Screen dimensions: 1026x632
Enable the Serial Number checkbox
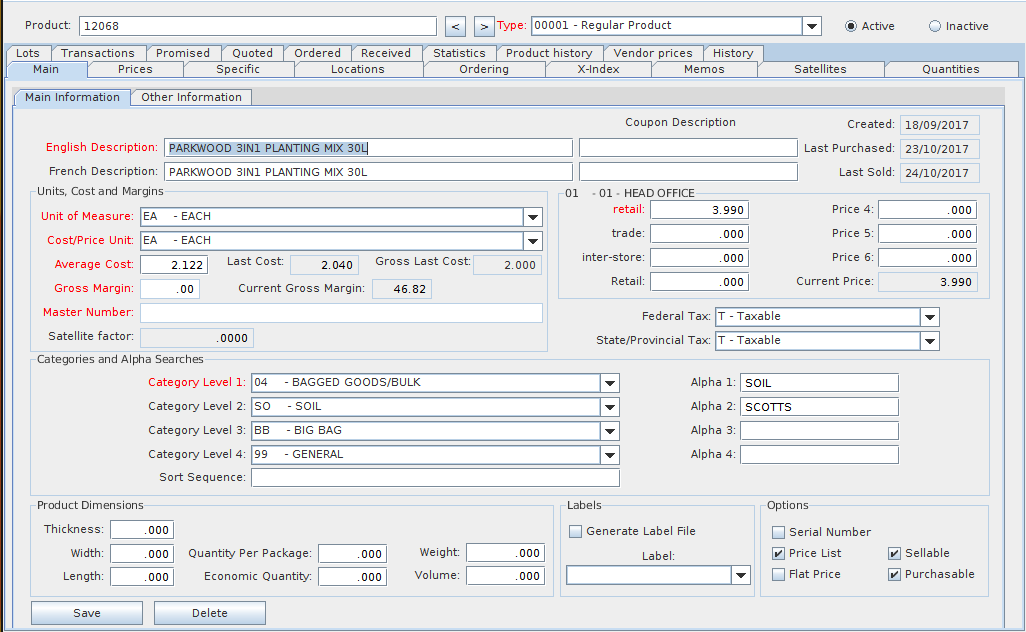click(x=779, y=532)
